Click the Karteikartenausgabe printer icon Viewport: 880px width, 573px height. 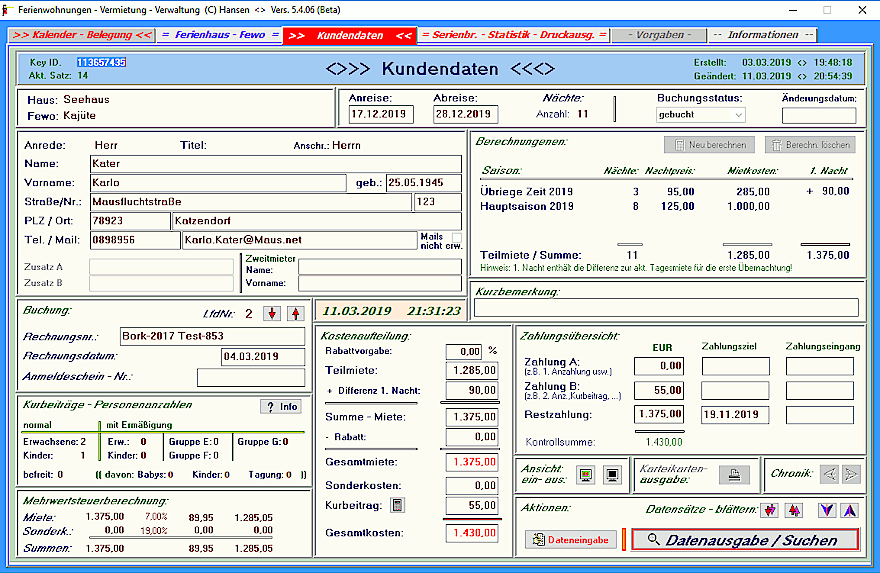733,475
